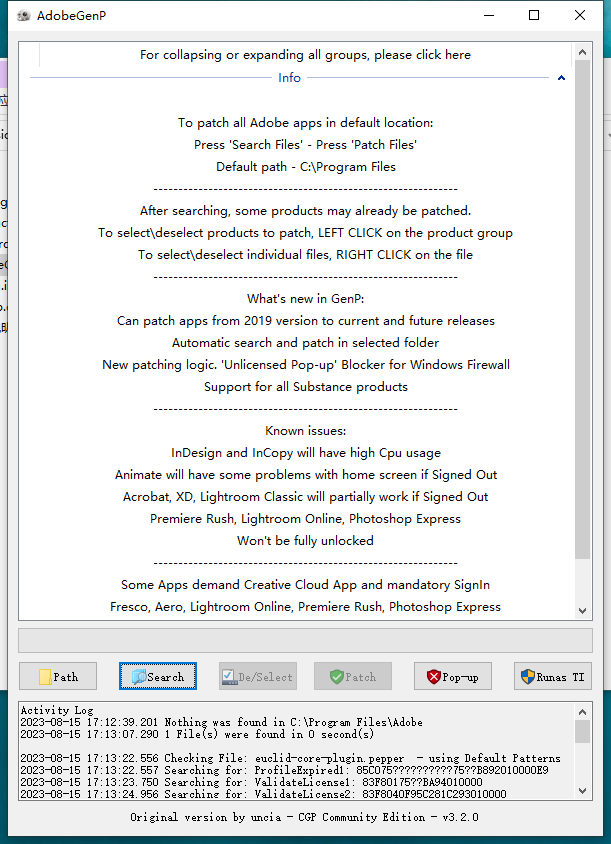Click "What's new in GenP:" heading
Viewport: 611px width, 844px height.
[305, 299]
